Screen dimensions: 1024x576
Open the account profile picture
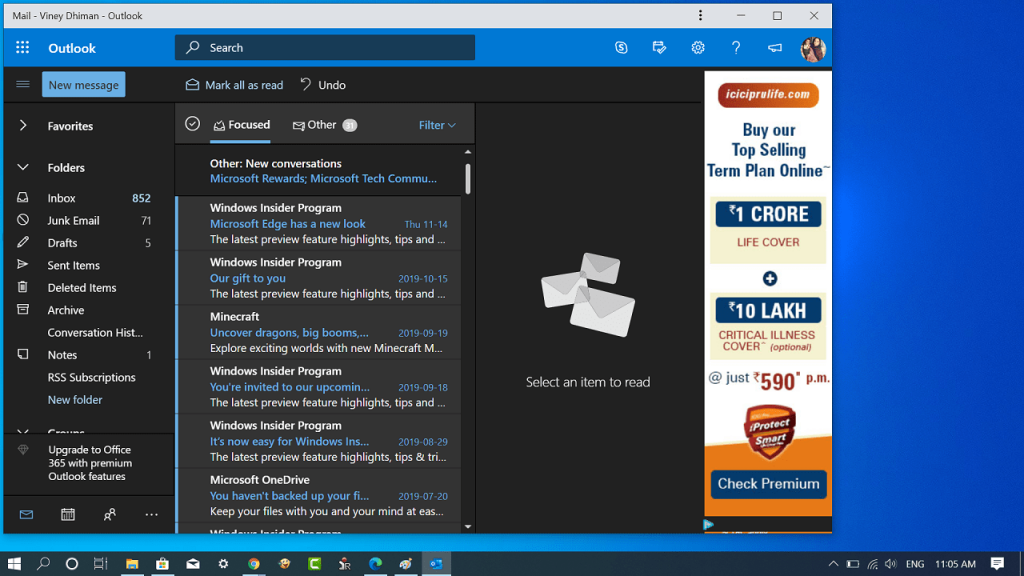[x=813, y=48]
